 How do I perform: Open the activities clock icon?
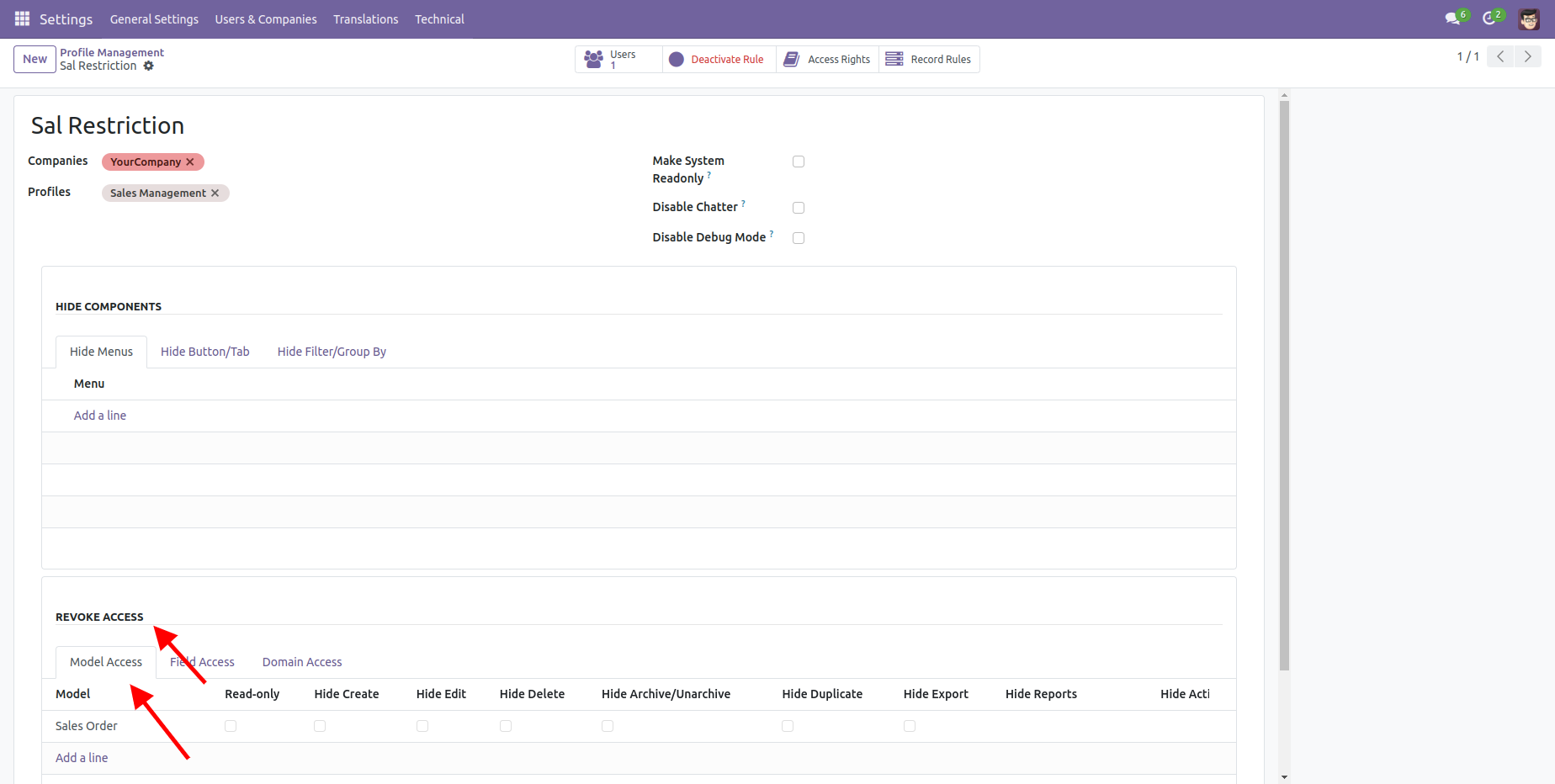[1489, 19]
